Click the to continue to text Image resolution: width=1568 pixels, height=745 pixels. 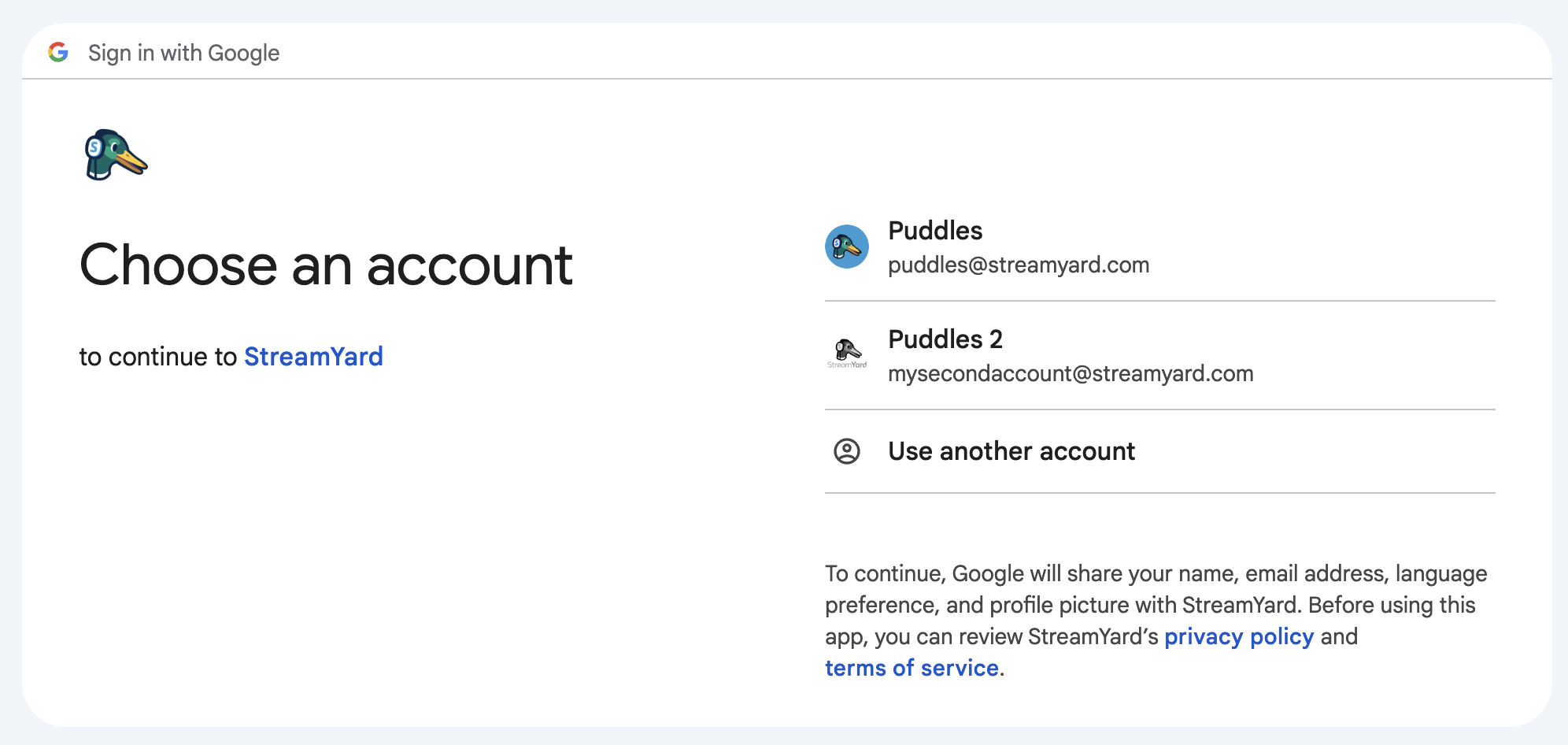pos(158,357)
